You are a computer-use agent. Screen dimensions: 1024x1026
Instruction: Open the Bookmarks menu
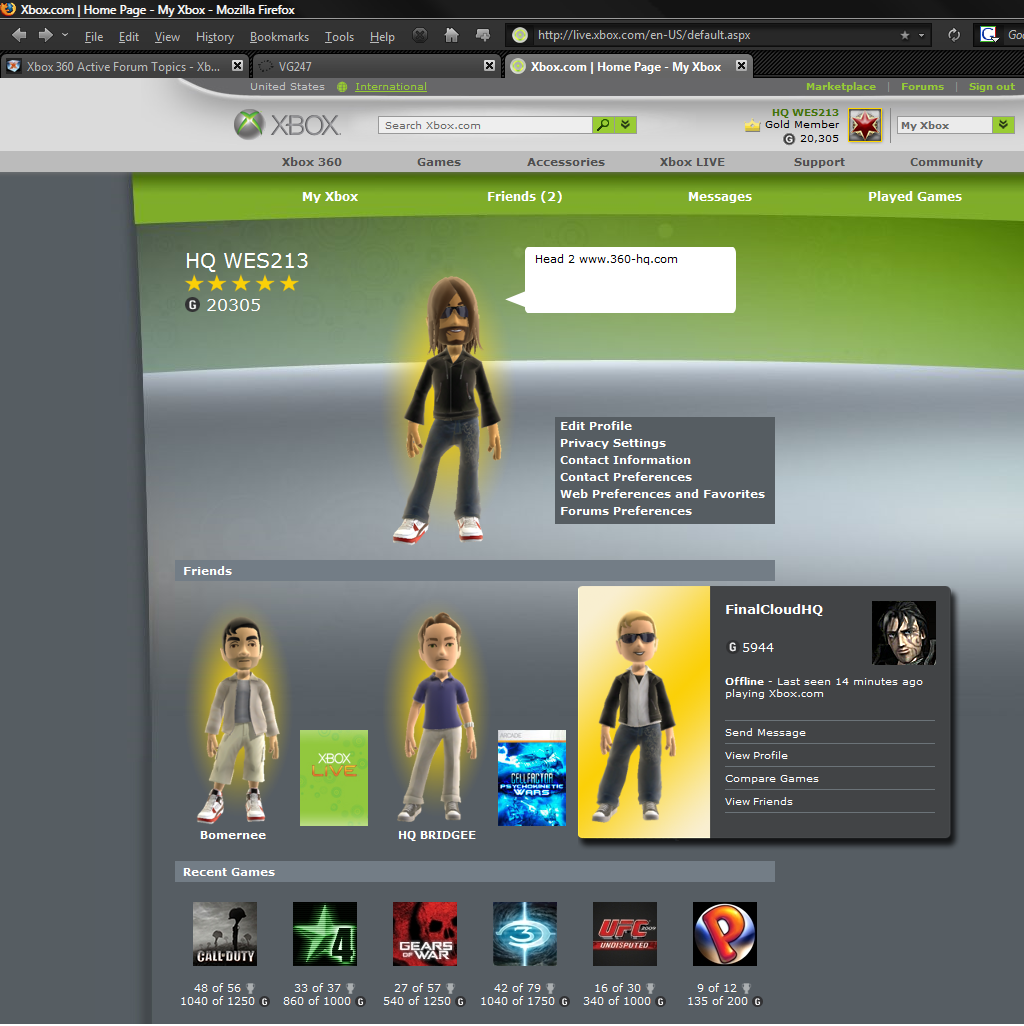coord(279,37)
